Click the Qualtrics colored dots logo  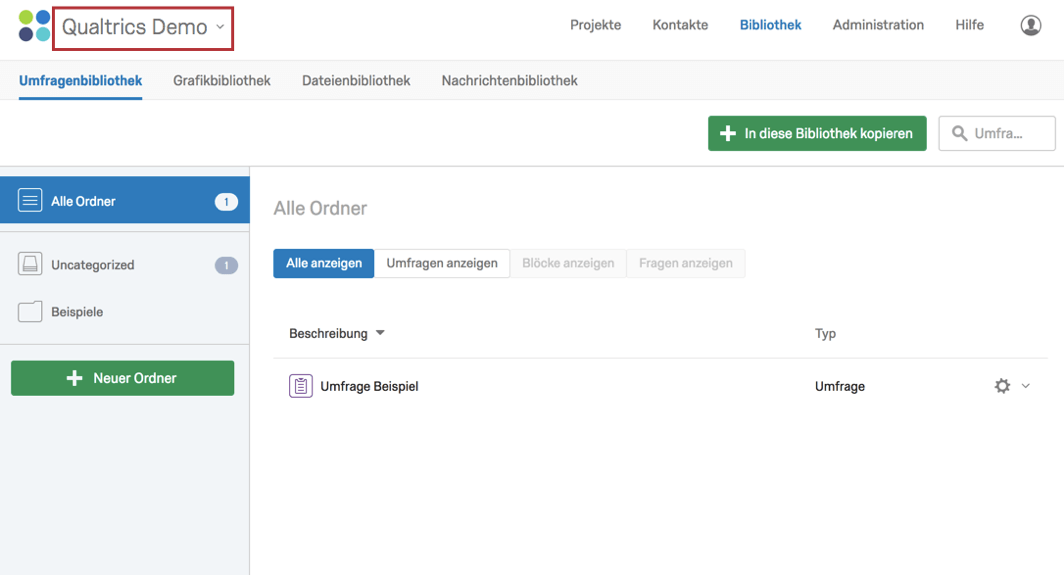[35, 26]
